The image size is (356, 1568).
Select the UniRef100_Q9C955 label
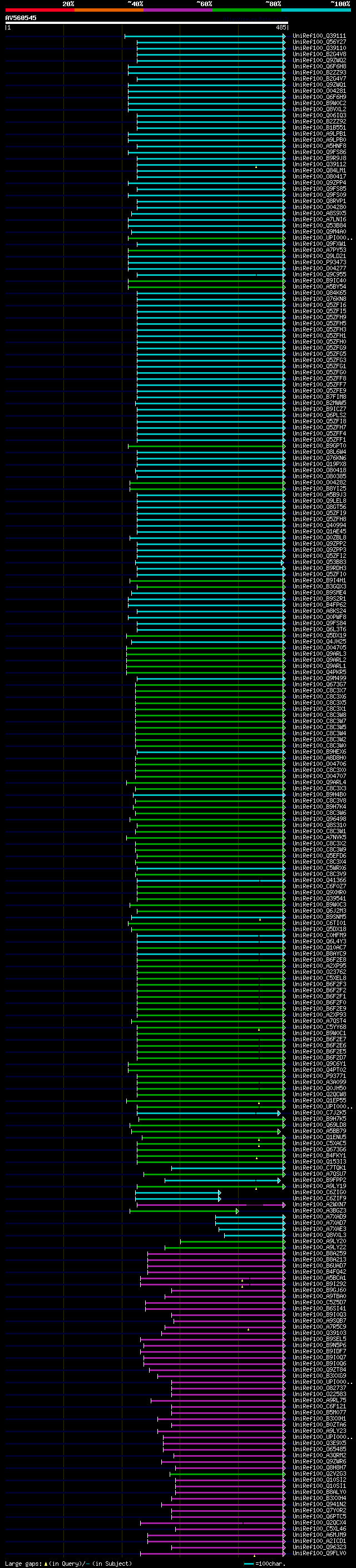coord(319,275)
